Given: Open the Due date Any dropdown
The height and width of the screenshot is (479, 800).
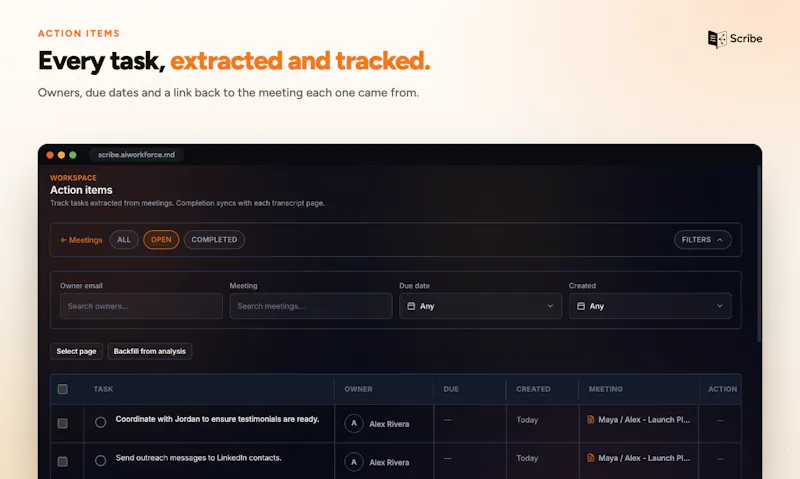Looking at the screenshot, I should click(x=480, y=306).
